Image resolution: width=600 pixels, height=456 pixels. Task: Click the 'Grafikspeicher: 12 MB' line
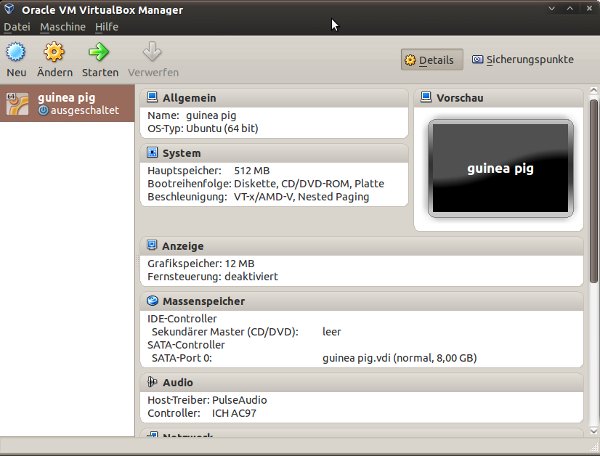201,263
